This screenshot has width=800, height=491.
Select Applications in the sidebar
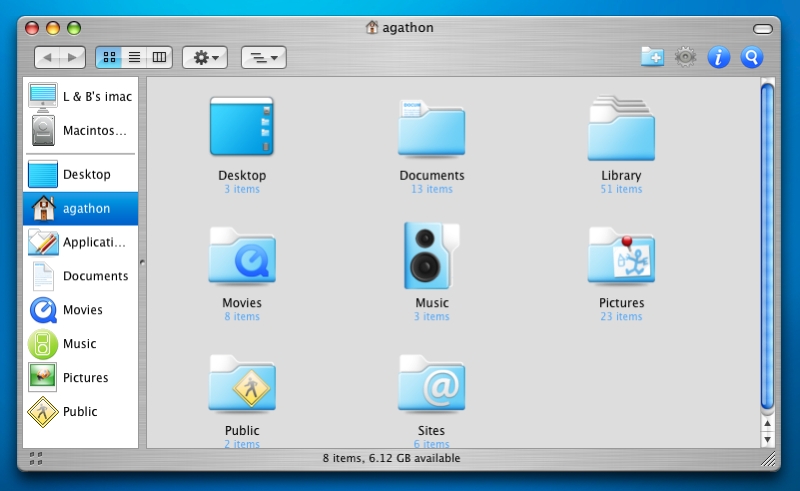82,242
